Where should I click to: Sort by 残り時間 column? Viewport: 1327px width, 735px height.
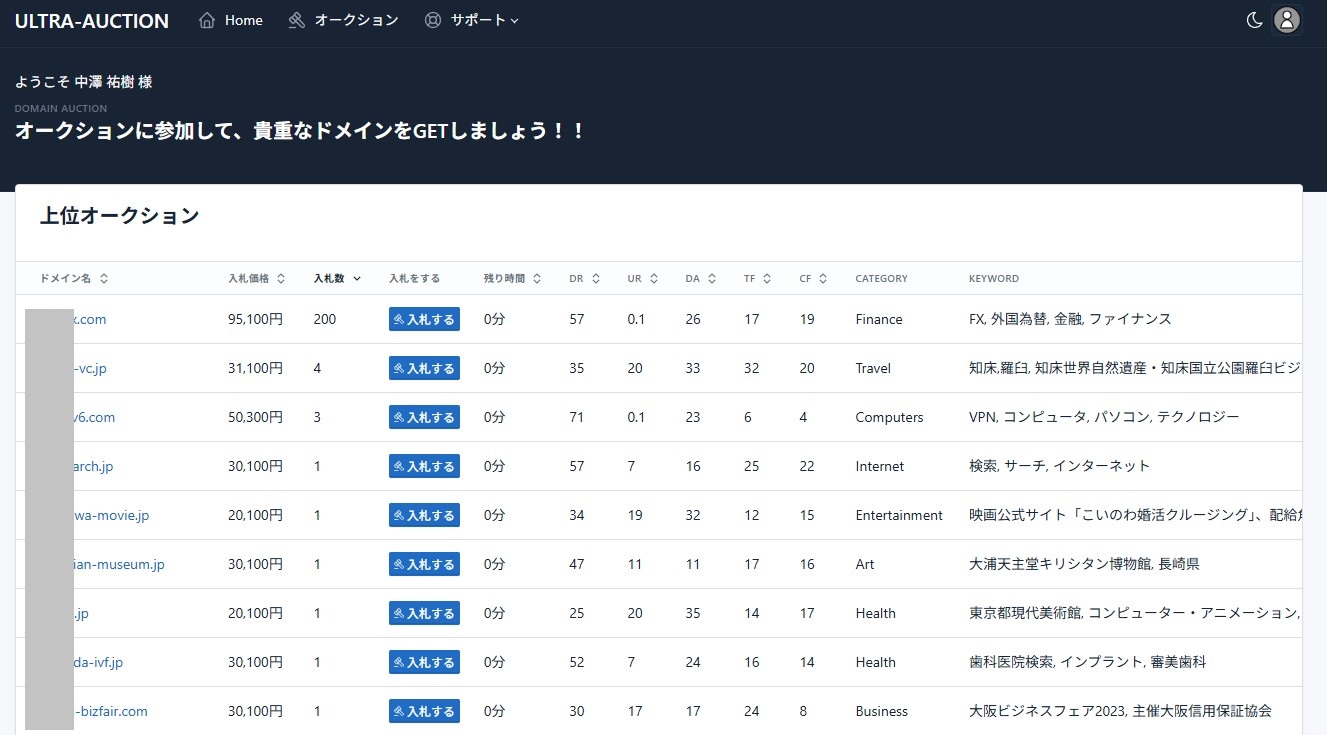tap(513, 279)
